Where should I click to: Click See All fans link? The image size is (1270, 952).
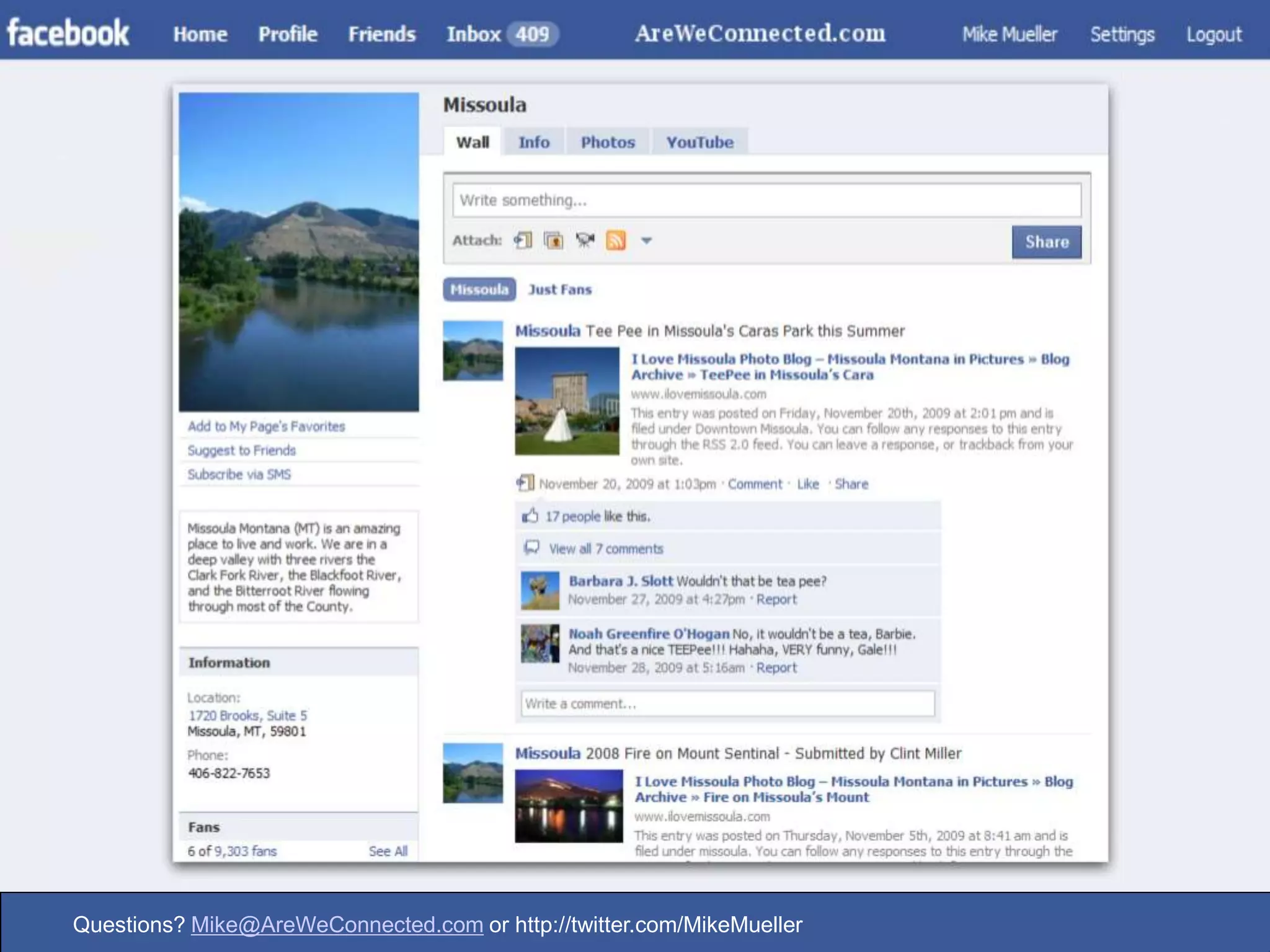pyautogui.click(x=388, y=851)
